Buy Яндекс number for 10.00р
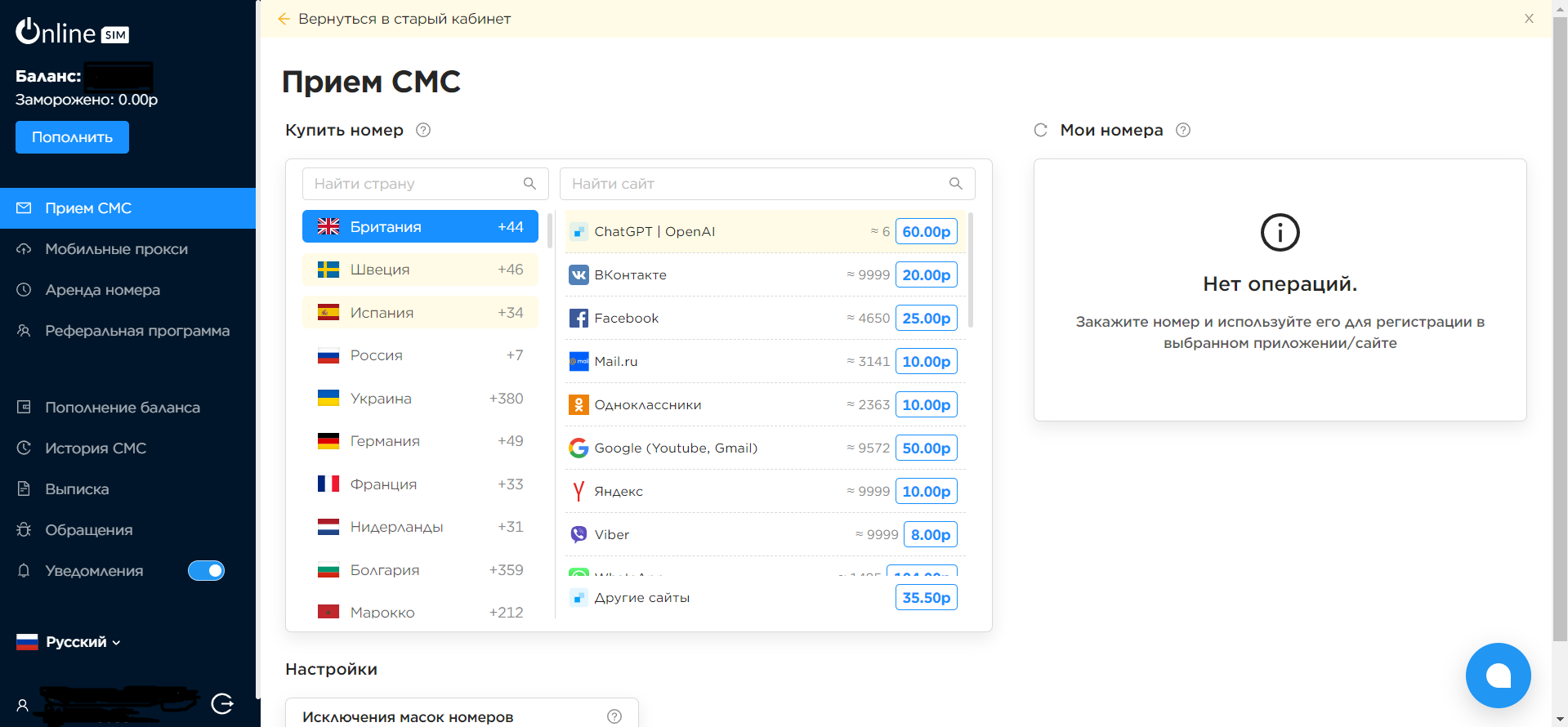1568x727 pixels. tap(926, 492)
